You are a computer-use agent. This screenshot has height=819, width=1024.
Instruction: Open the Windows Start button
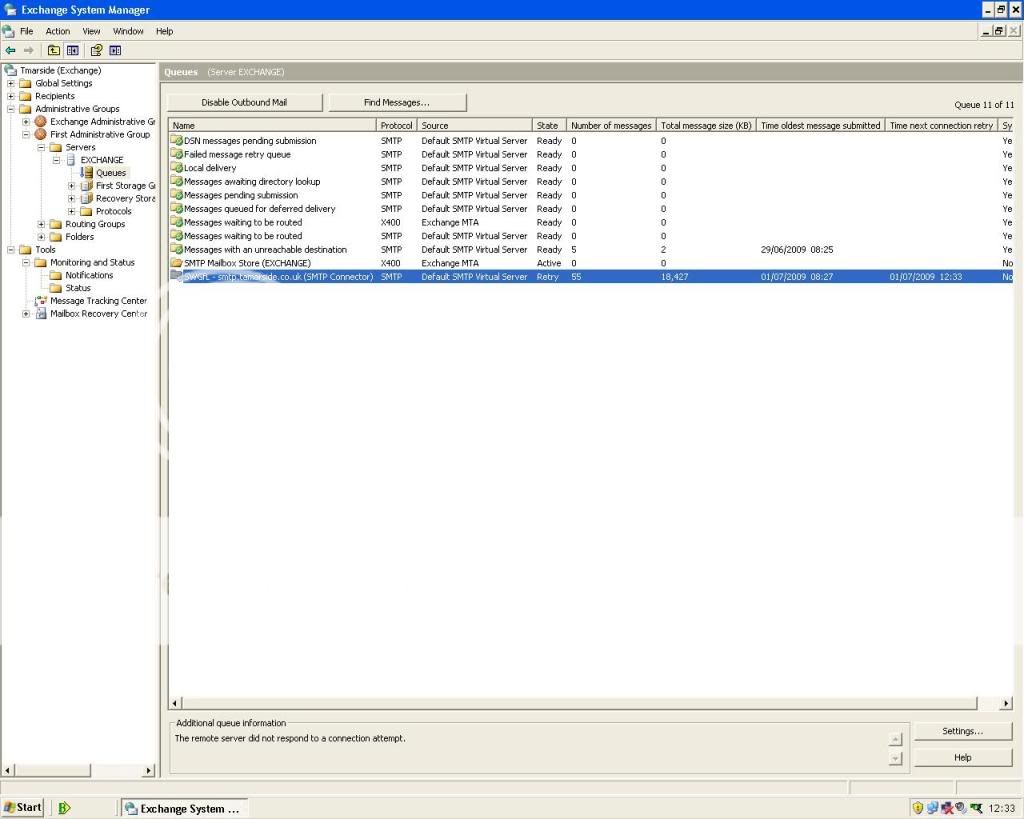(x=22, y=808)
